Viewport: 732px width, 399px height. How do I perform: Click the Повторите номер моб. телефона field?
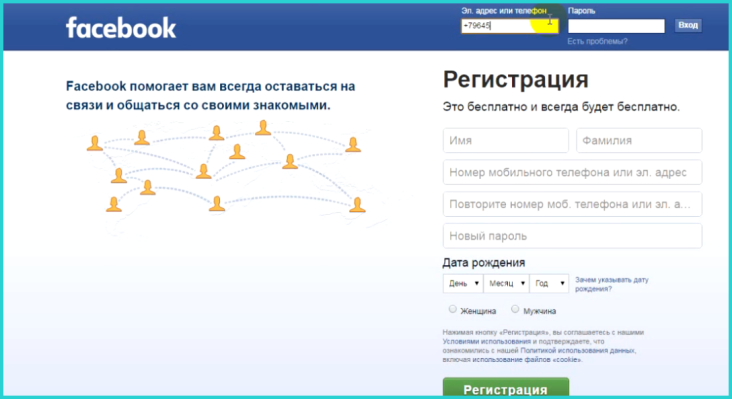click(x=572, y=204)
